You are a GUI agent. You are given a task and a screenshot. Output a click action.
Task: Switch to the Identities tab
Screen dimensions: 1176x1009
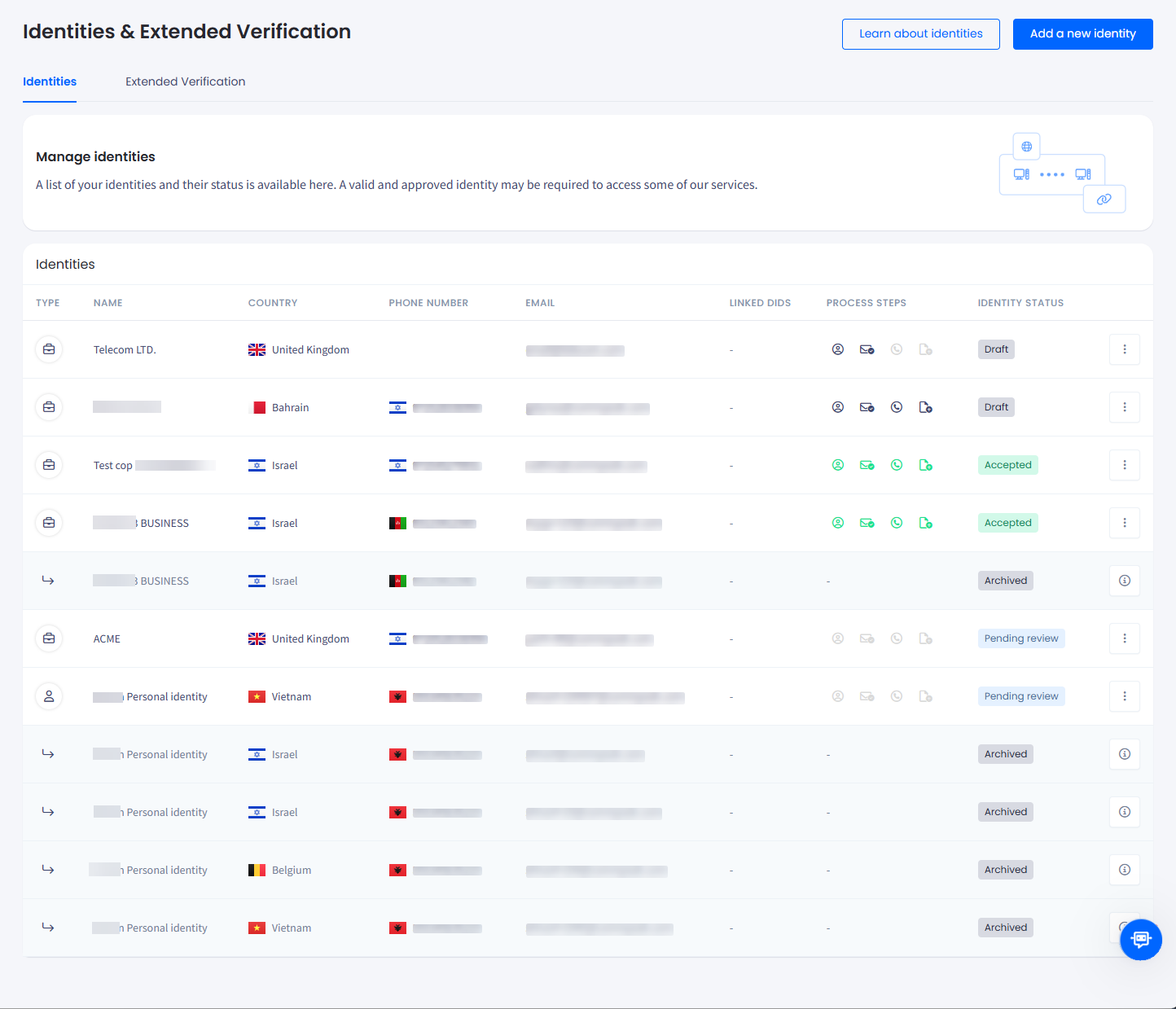point(50,81)
